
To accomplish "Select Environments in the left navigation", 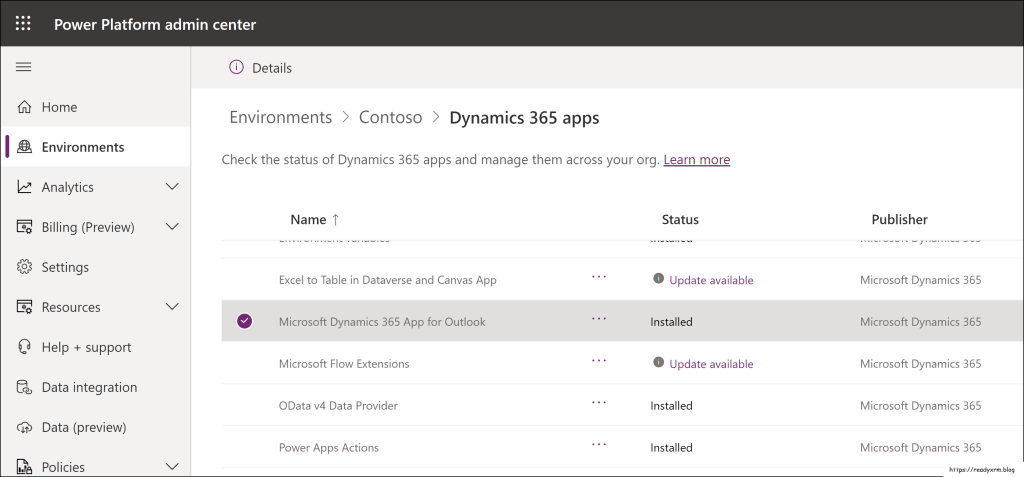I will click(x=83, y=147).
